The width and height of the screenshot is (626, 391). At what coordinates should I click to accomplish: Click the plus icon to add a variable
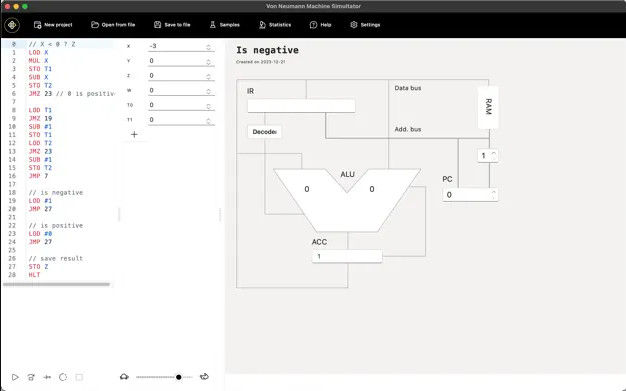point(134,135)
